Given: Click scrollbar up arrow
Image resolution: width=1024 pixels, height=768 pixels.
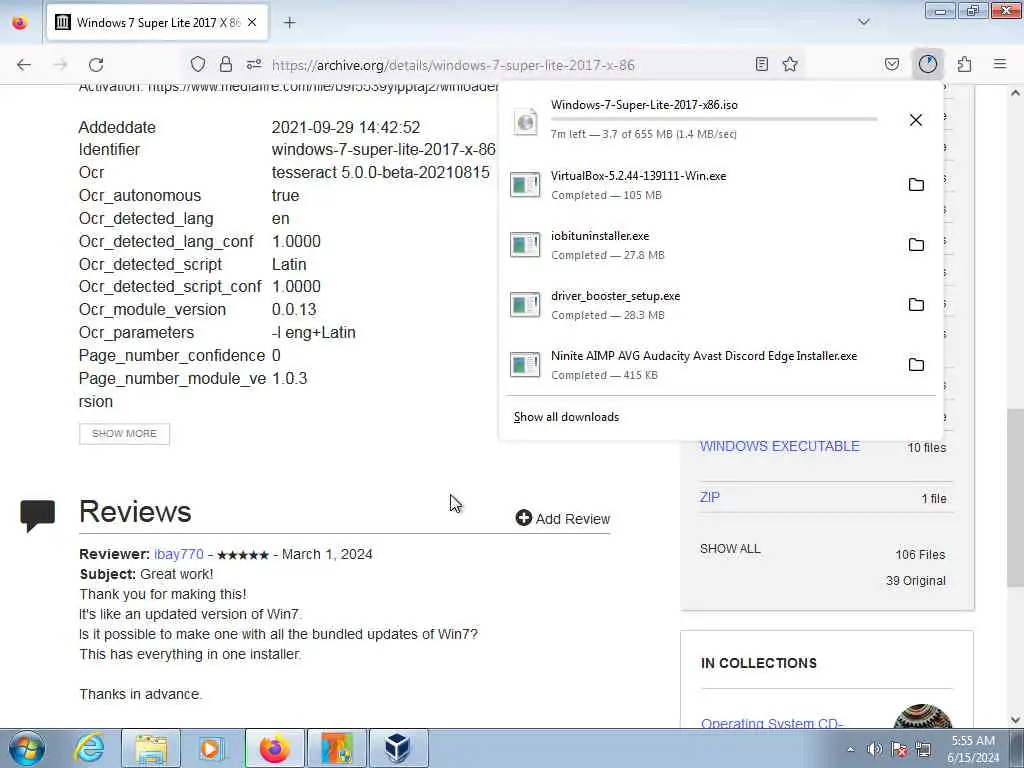Looking at the screenshot, I should [x=1015, y=93].
